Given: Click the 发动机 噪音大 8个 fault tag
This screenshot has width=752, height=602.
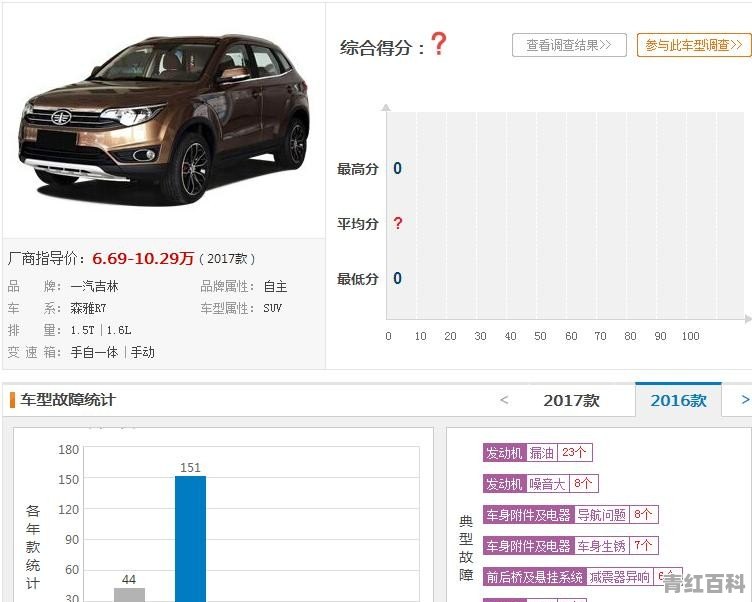Looking at the screenshot, I should tap(540, 484).
